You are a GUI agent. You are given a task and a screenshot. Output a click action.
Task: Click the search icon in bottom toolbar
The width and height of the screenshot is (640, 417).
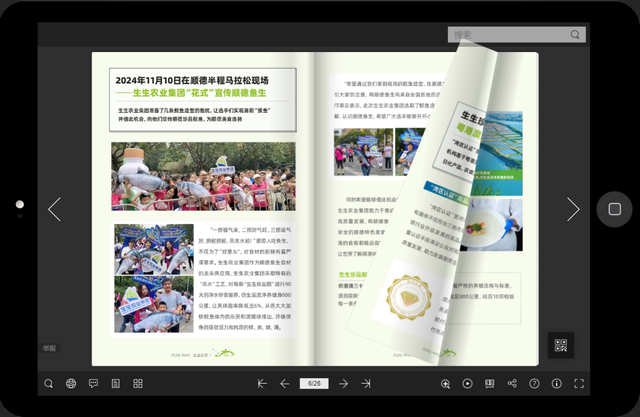click(49, 384)
